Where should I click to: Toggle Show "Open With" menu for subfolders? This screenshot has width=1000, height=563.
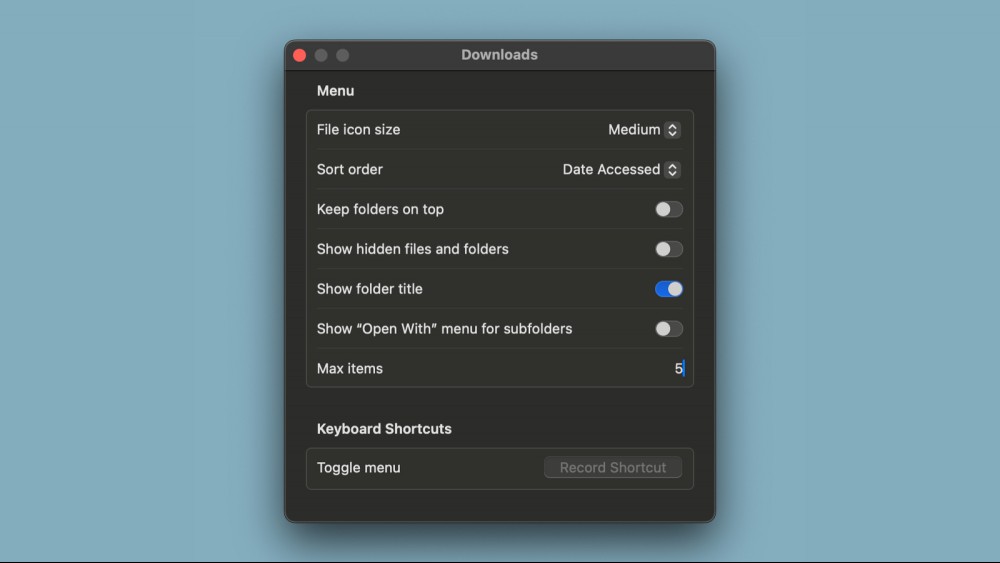(x=668, y=329)
